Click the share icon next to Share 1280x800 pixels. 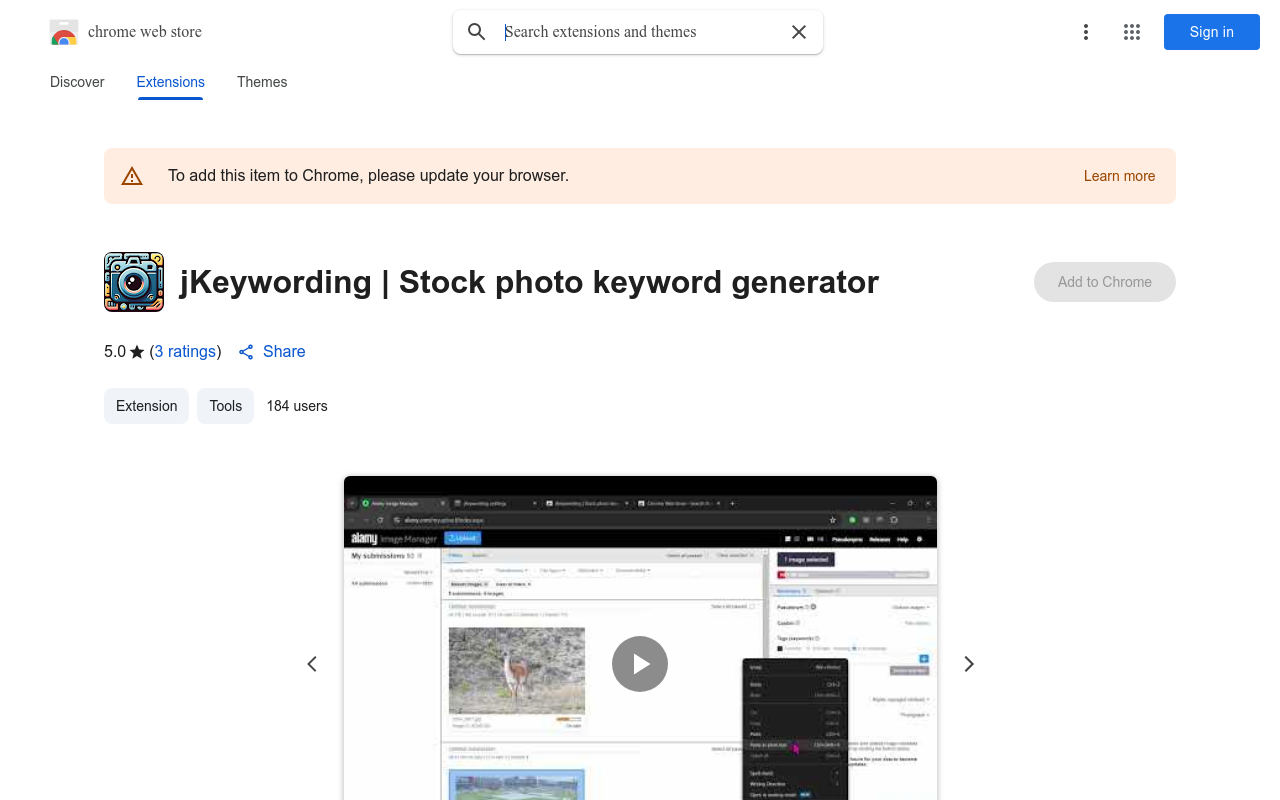[x=246, y=352]
